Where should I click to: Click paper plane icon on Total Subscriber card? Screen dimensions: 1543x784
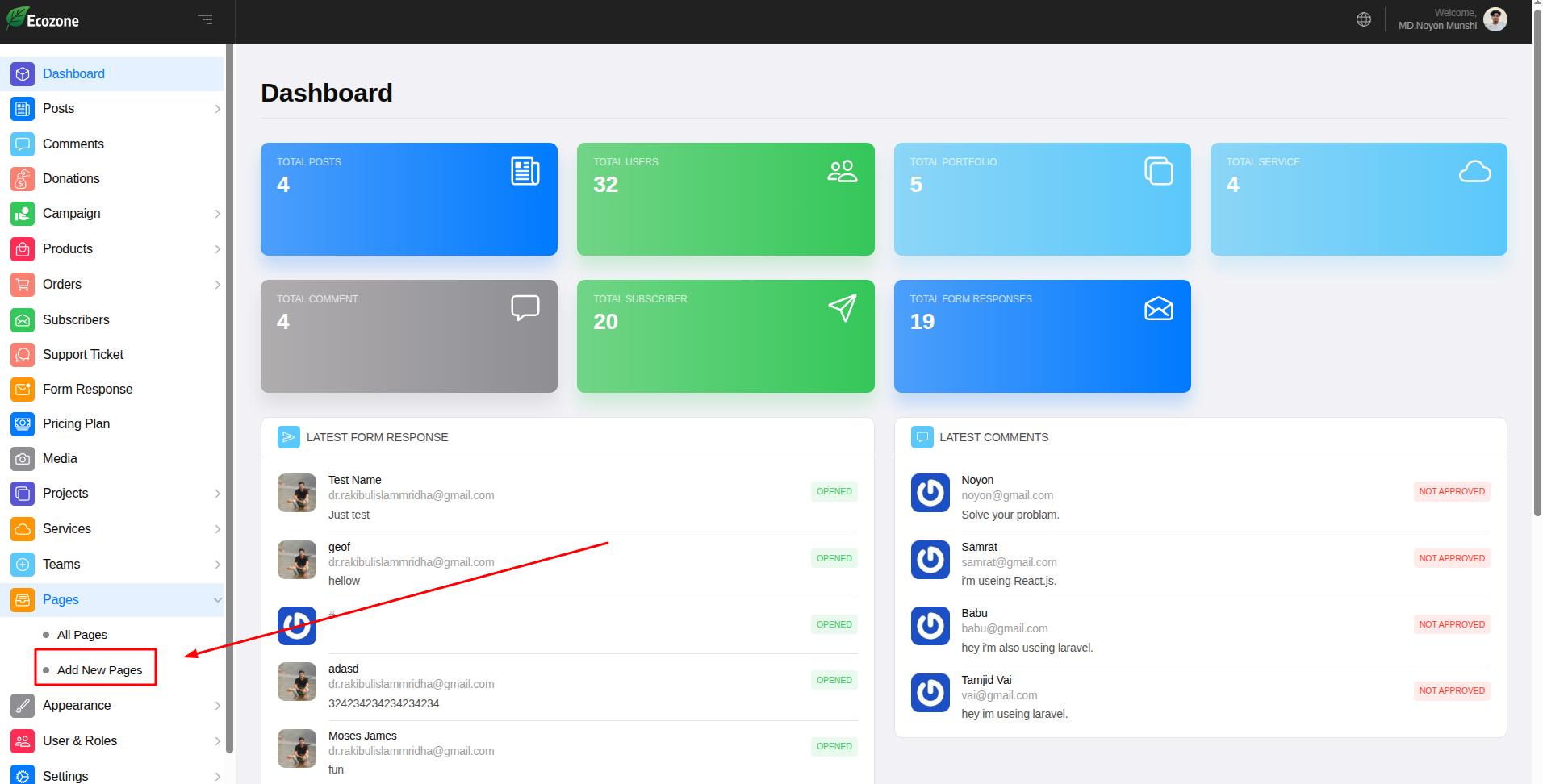click(x=843, y=308)
